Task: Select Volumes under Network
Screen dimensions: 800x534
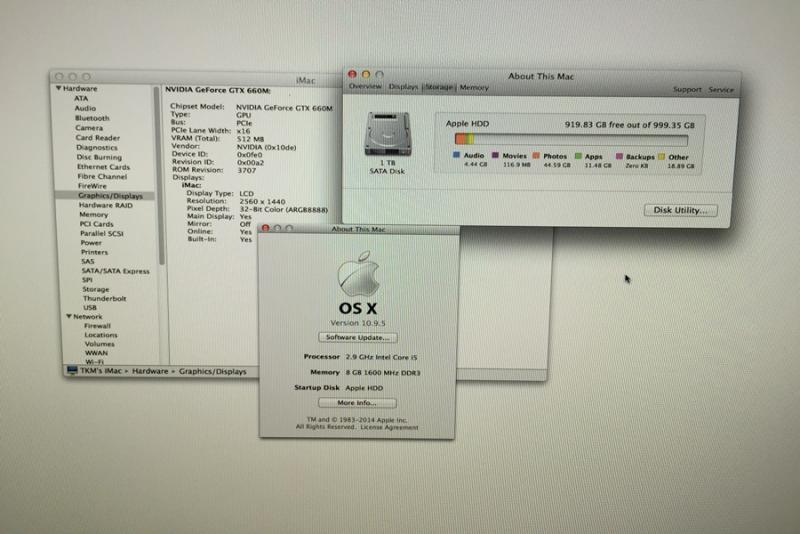Action: point(99,344)
